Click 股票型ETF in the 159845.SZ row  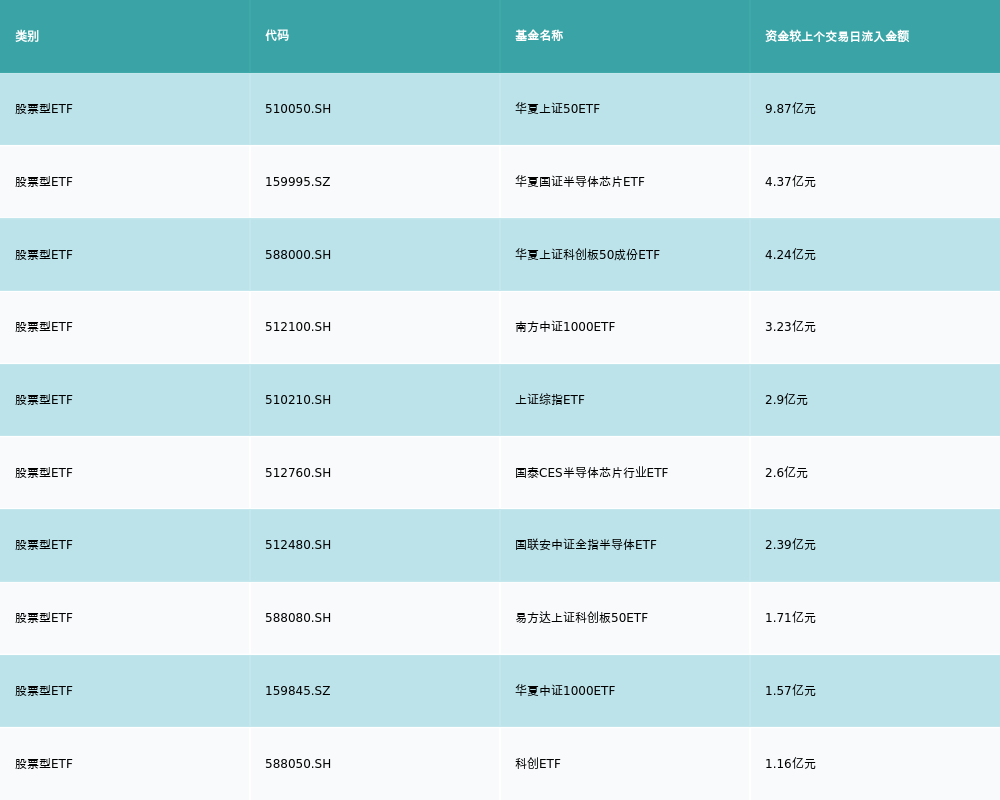44,691
